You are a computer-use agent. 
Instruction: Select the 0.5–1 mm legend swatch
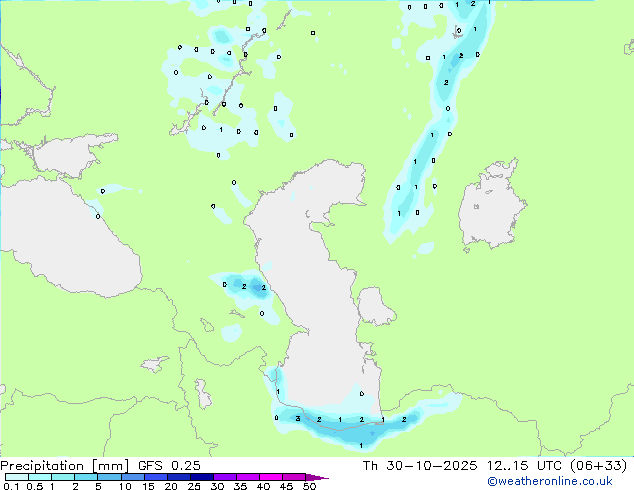40,477
